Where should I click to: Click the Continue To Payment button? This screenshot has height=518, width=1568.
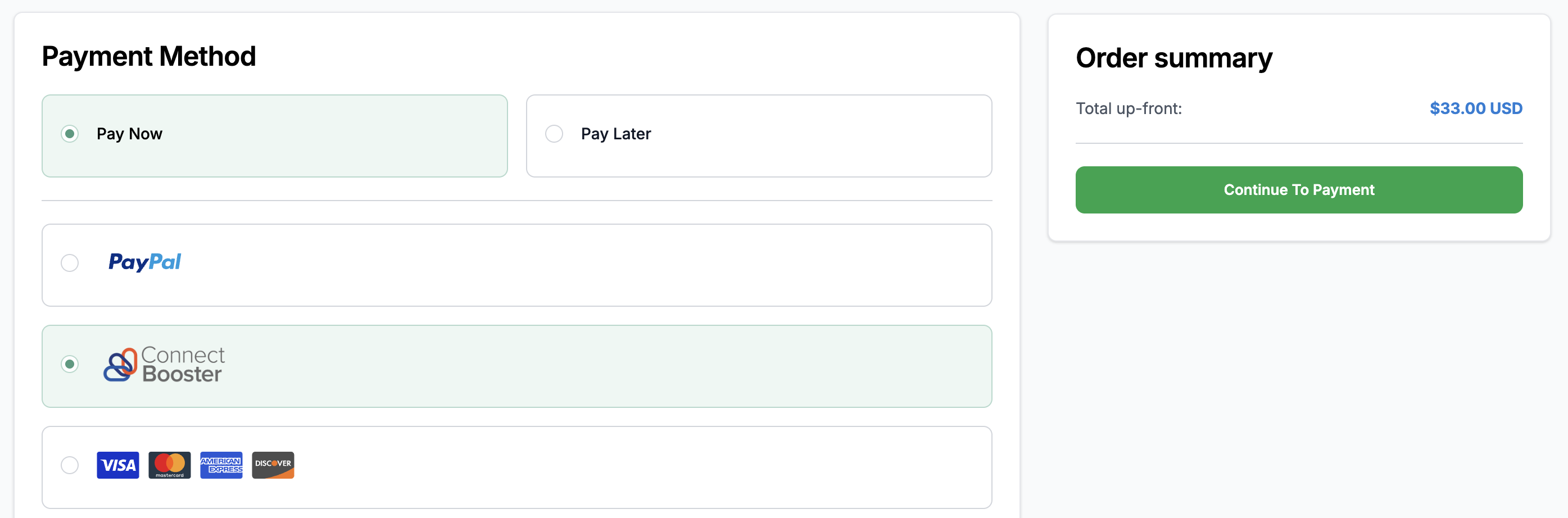click(x=1299, y=190)
